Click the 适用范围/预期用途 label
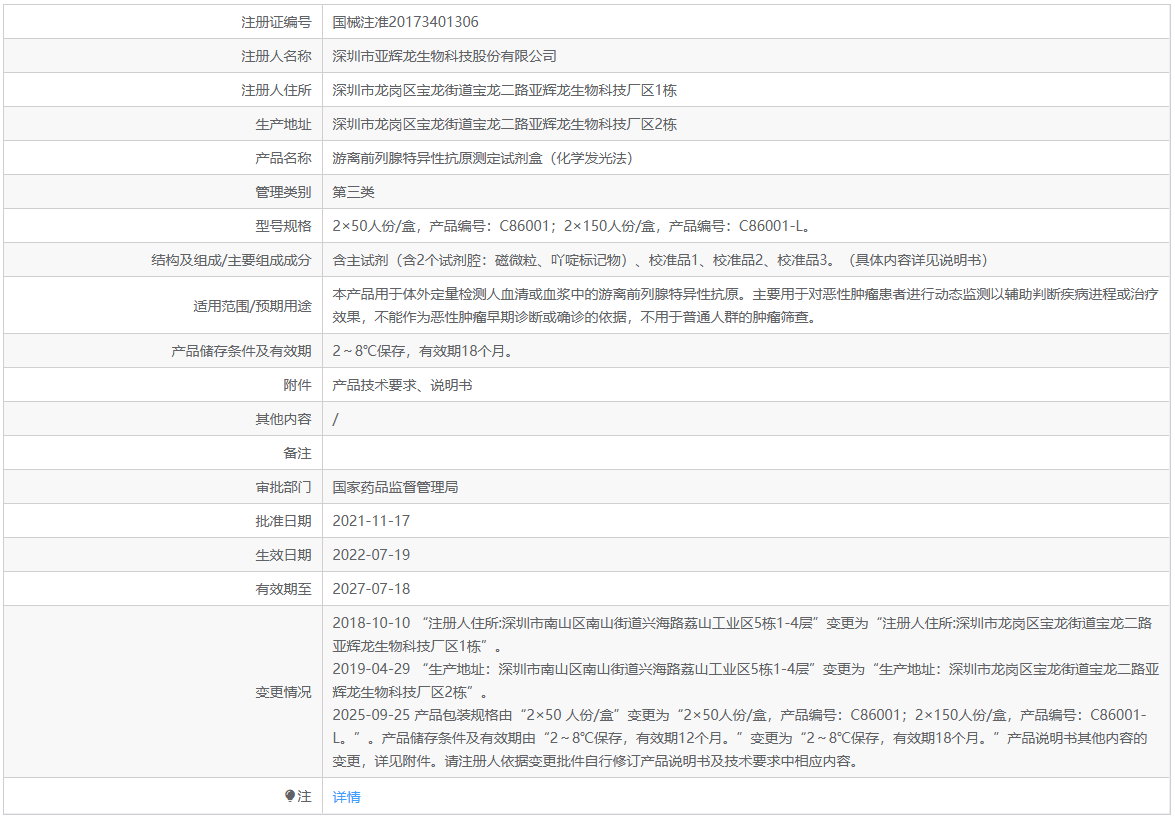Viewport: 1175px width, 820px height. tap(252, 306)
